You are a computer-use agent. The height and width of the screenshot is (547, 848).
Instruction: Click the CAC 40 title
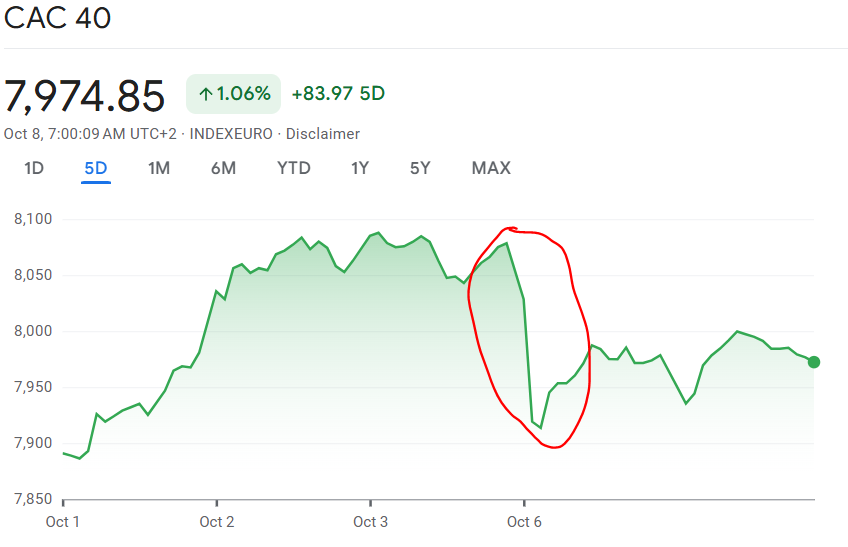(58, 18)
